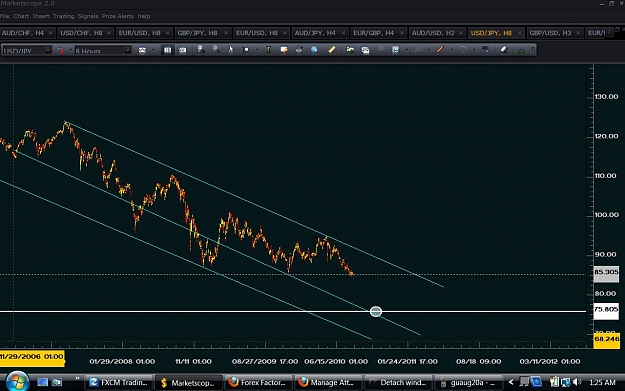Click the flag marker tool icon
Screen dimensions: 625x391
(246, 50)
